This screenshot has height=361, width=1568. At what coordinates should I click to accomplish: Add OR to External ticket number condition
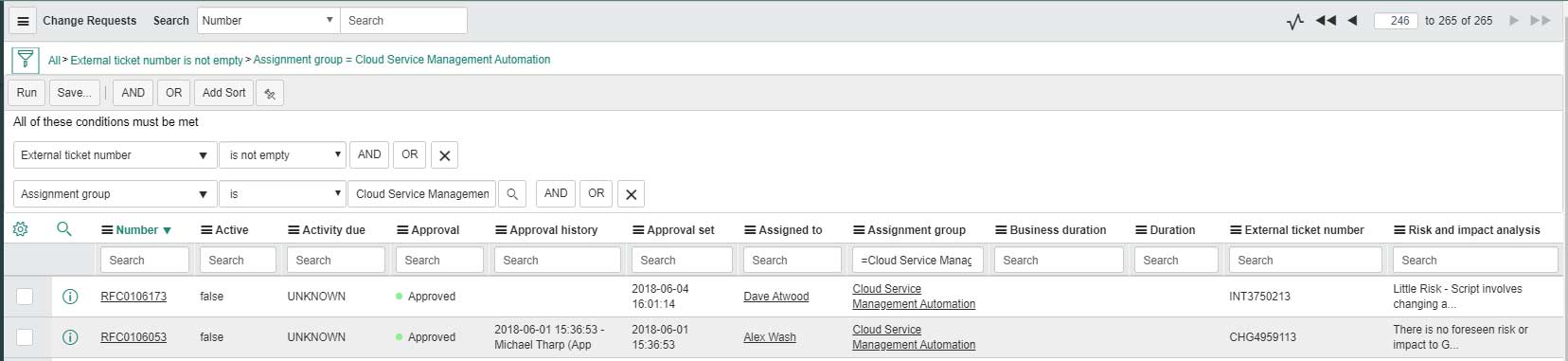pos(410,154)
